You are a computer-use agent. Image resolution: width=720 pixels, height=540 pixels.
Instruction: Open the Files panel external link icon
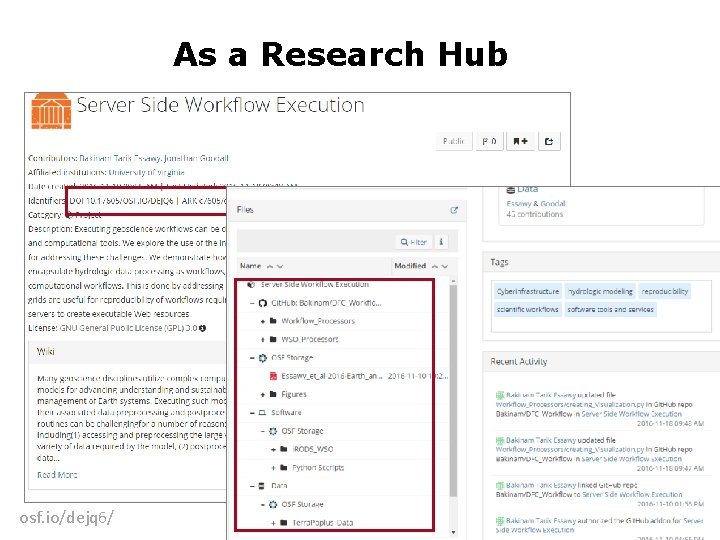(454, 210)
